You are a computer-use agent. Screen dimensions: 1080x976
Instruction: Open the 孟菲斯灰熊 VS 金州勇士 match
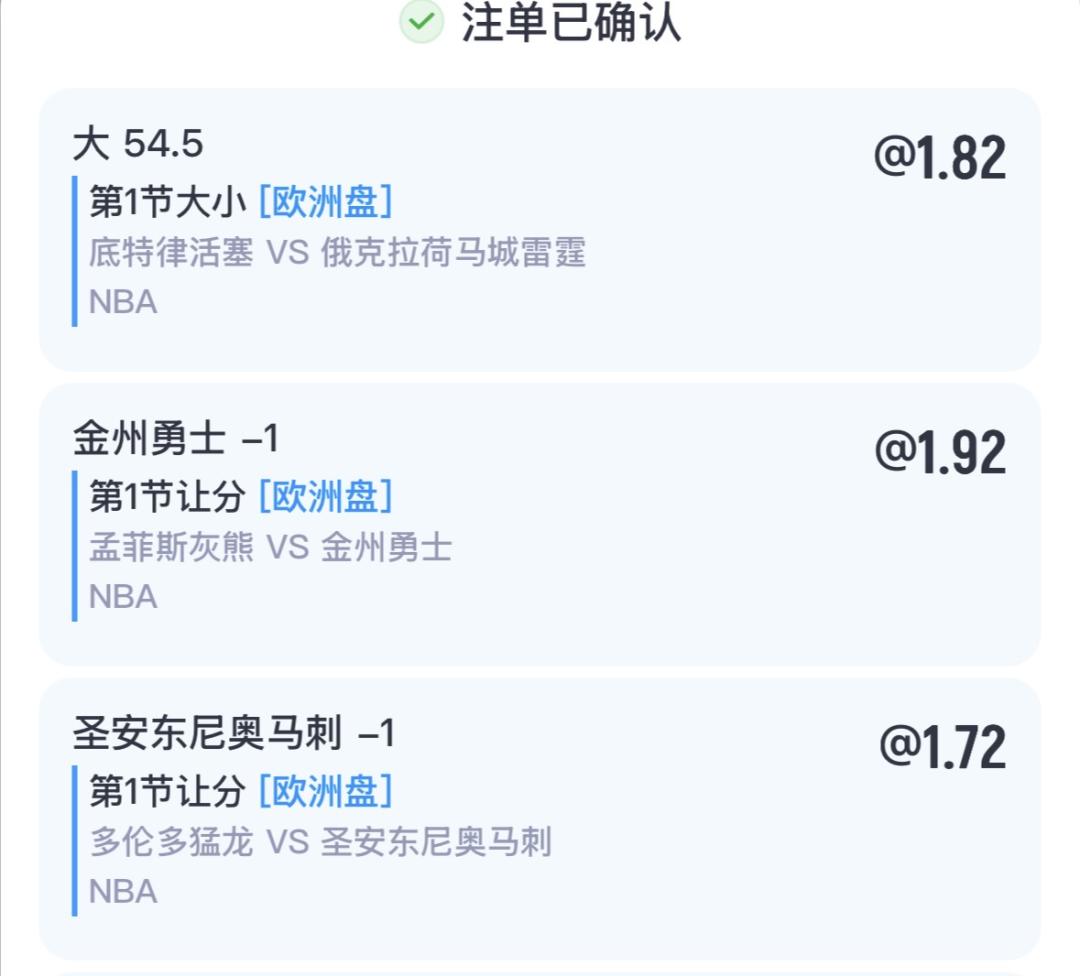click(270, 547)
